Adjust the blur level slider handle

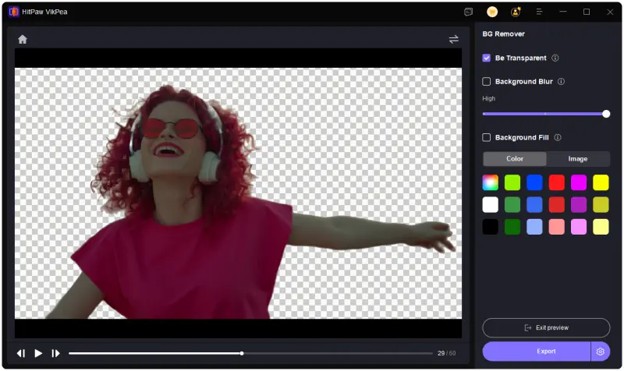pos(606,114)
